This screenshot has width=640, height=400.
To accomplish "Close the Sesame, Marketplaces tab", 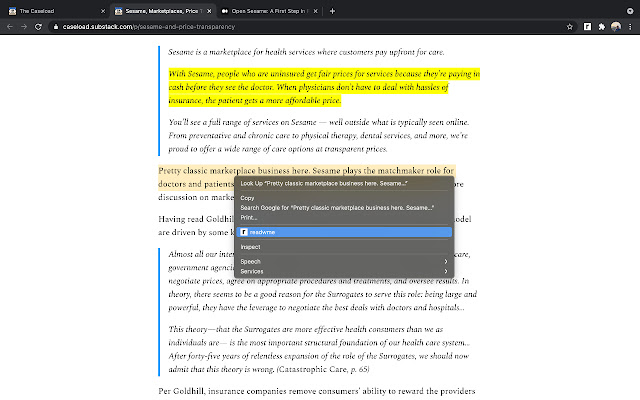I will [x=209, y=11].
